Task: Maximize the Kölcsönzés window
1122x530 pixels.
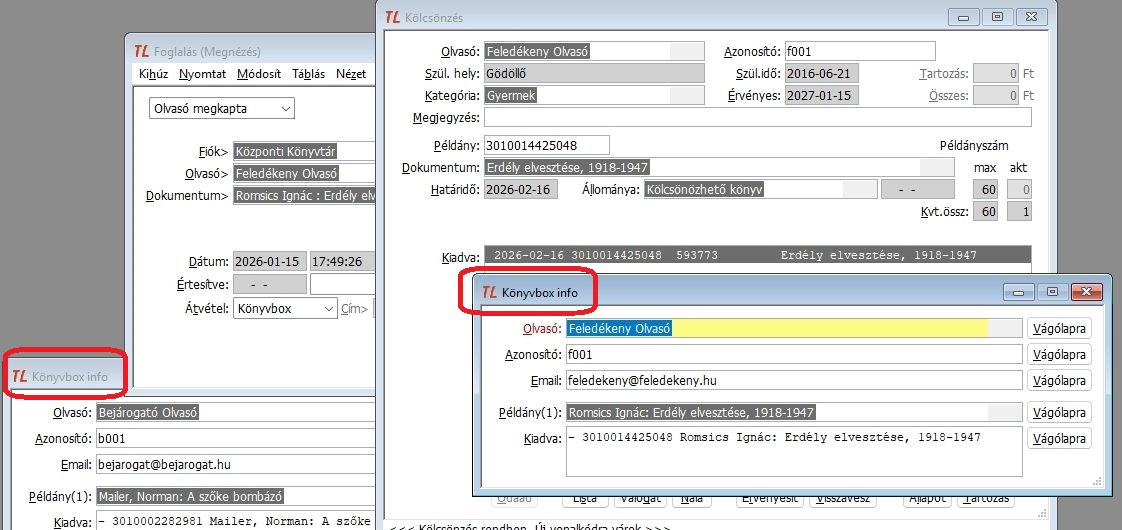Action: click(996, 17)
